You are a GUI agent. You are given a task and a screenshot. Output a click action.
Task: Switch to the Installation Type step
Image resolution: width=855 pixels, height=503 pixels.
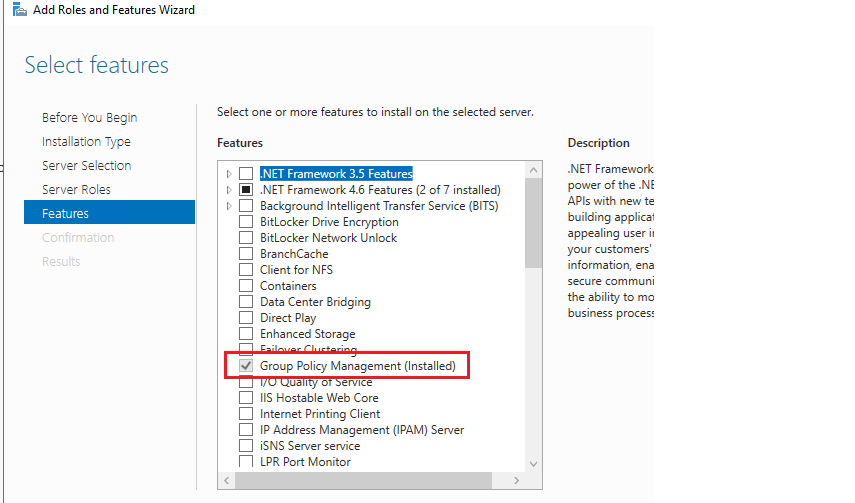[x=86, y=141]
